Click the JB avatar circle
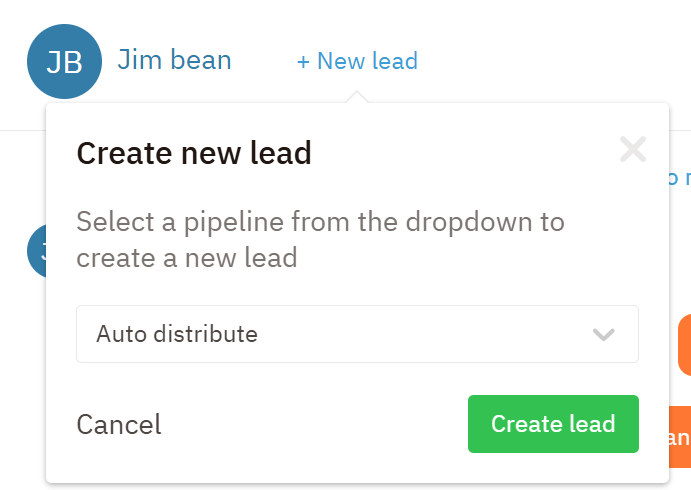 64,62
